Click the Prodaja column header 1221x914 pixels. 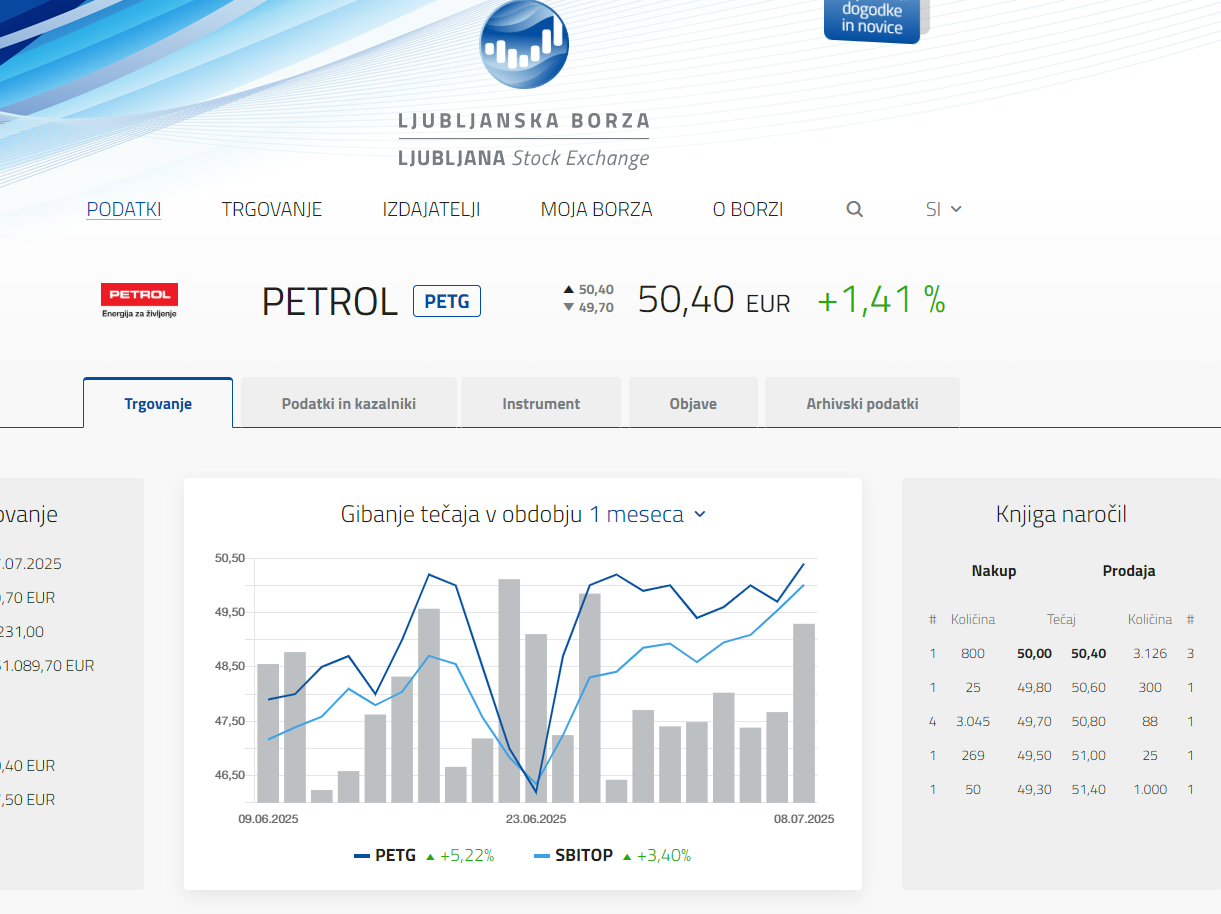pyautogui.click(x=1129, y=571)
